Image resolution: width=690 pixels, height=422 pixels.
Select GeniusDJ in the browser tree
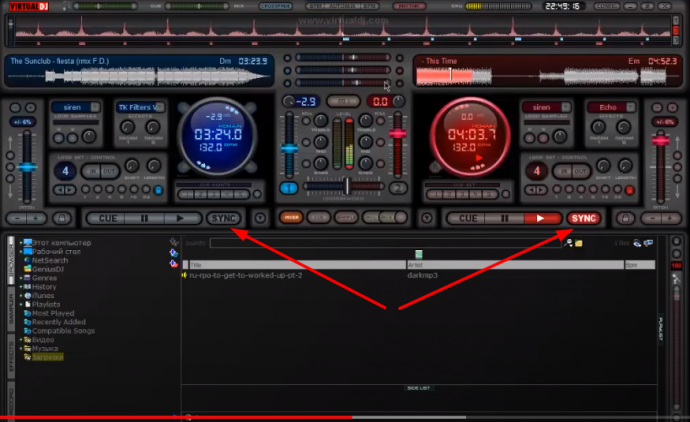tap(48, 269)
